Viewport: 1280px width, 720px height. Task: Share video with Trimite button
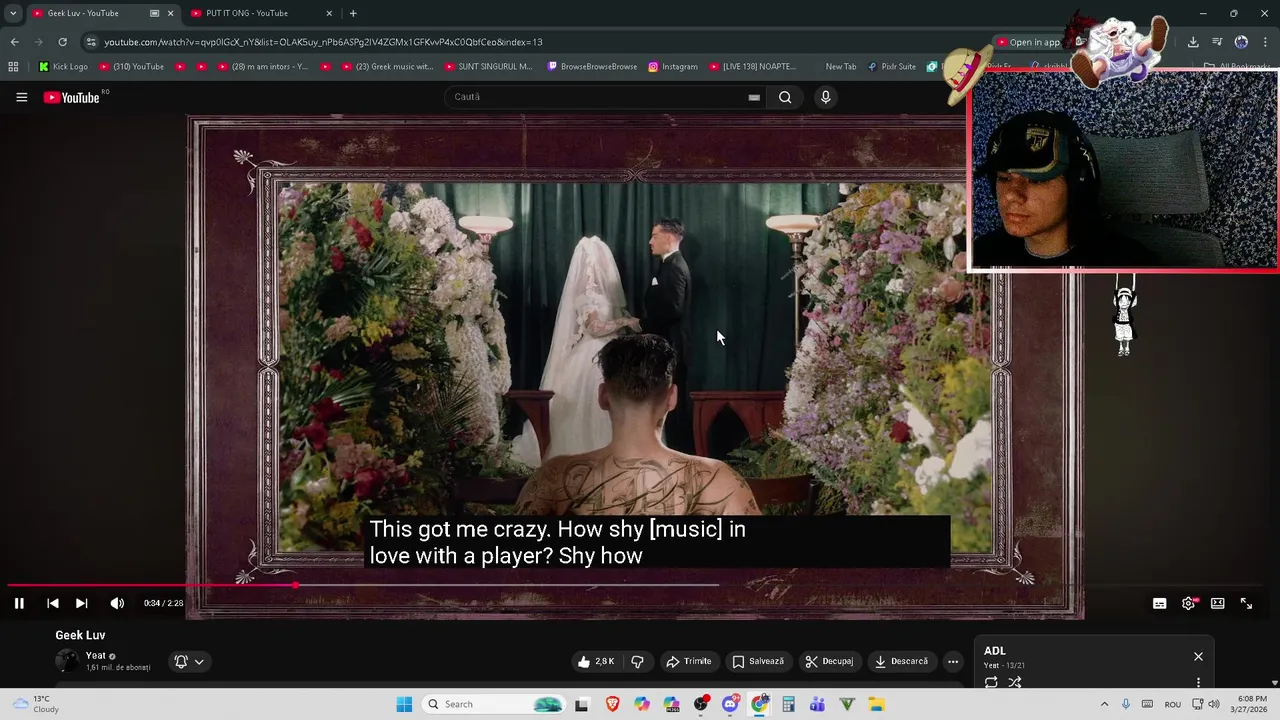pyautogui.click(x=689, y=661)
